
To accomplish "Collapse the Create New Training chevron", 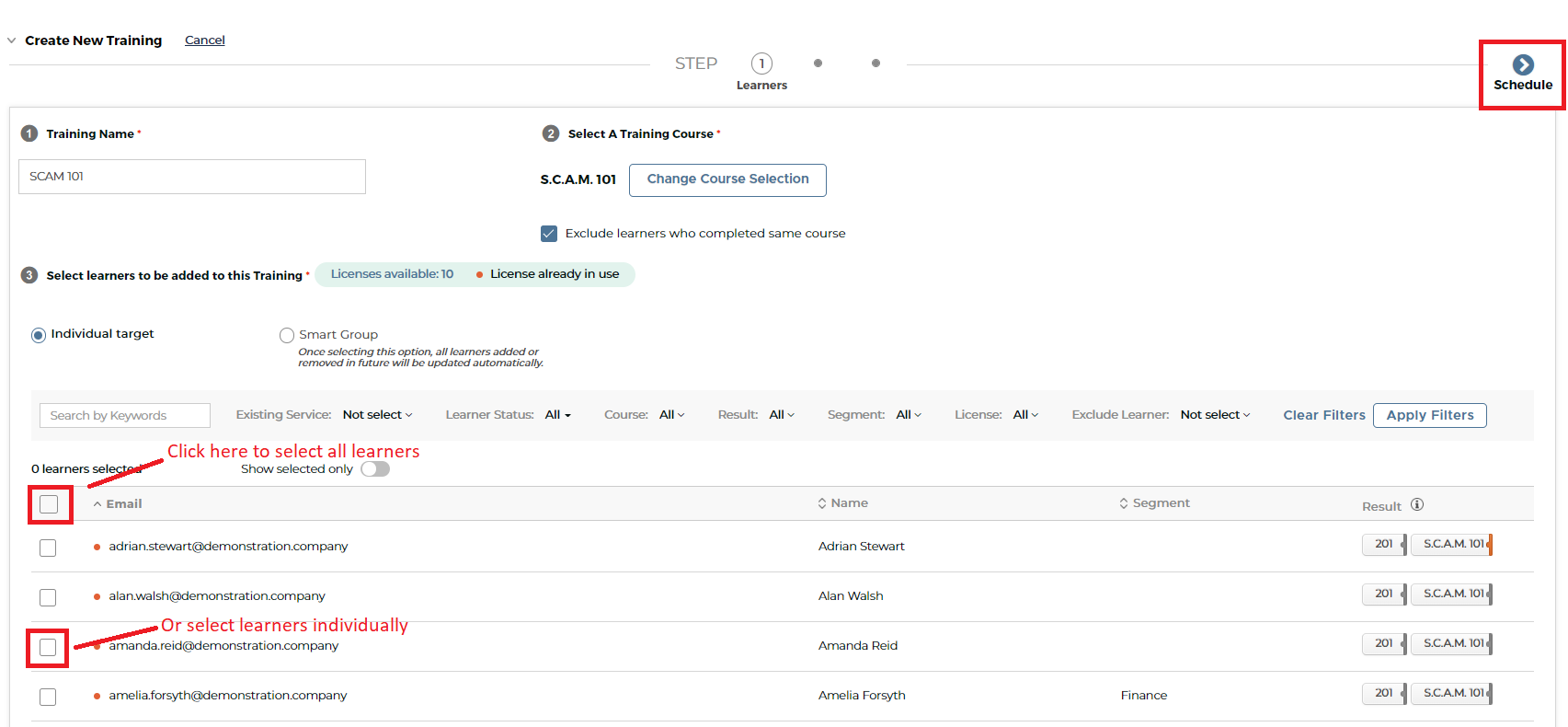I will point(12,40).
